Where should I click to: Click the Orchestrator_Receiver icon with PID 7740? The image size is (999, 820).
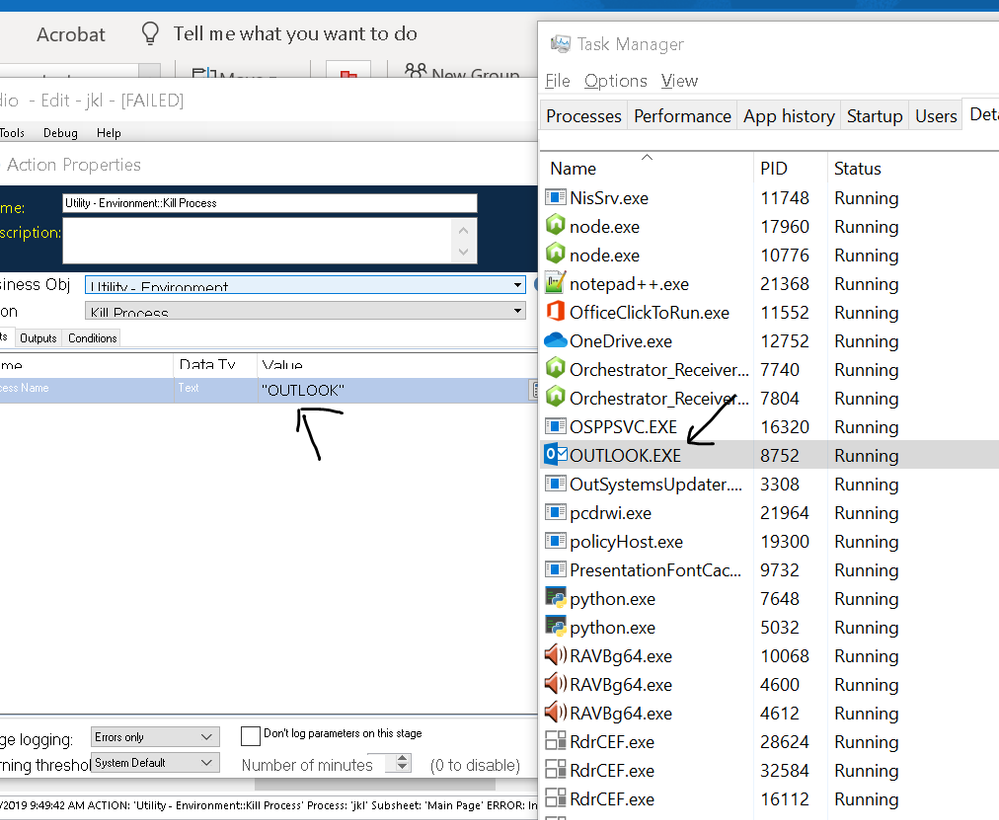pos(556,368)
